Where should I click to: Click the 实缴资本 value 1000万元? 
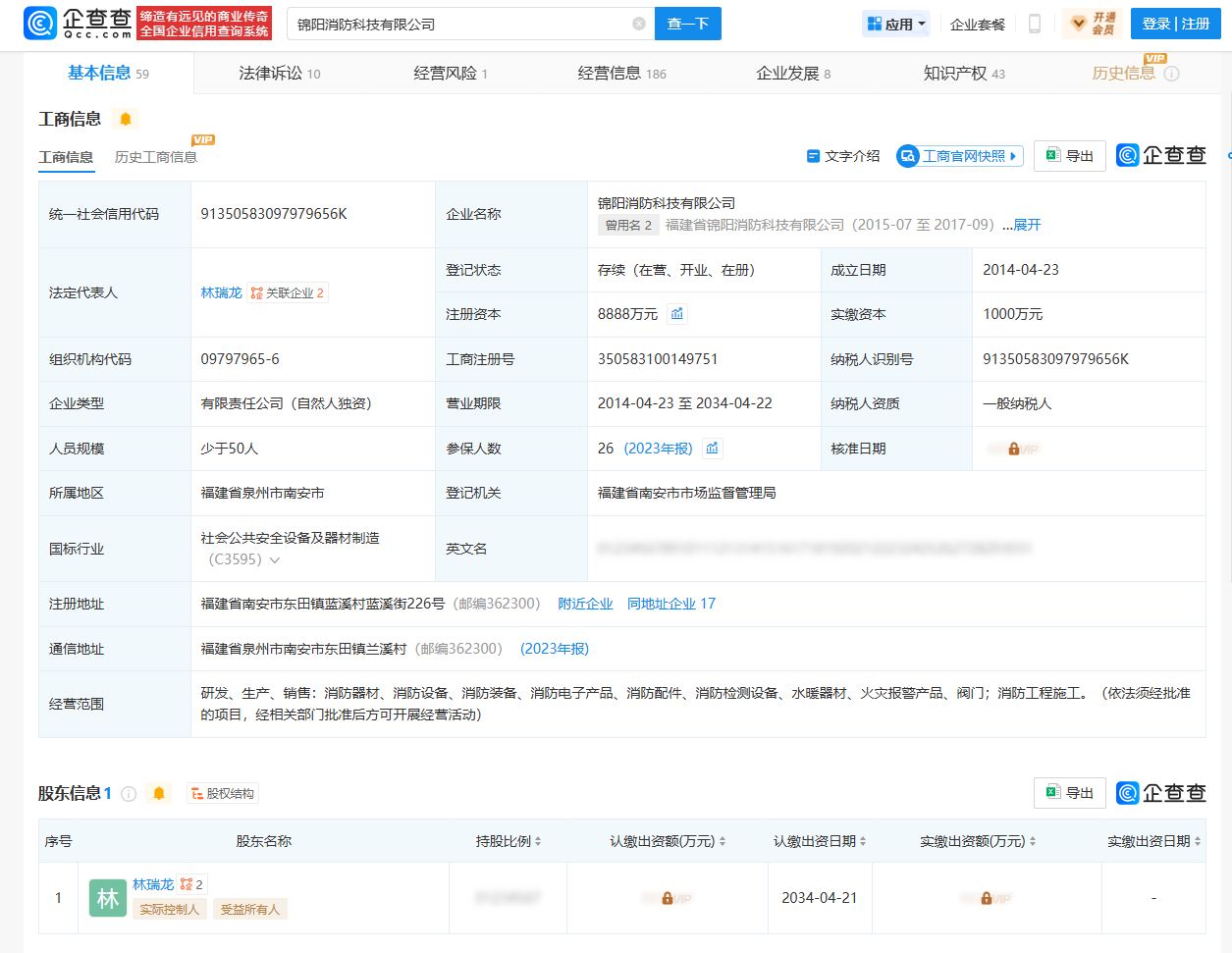click(1013, 314)
